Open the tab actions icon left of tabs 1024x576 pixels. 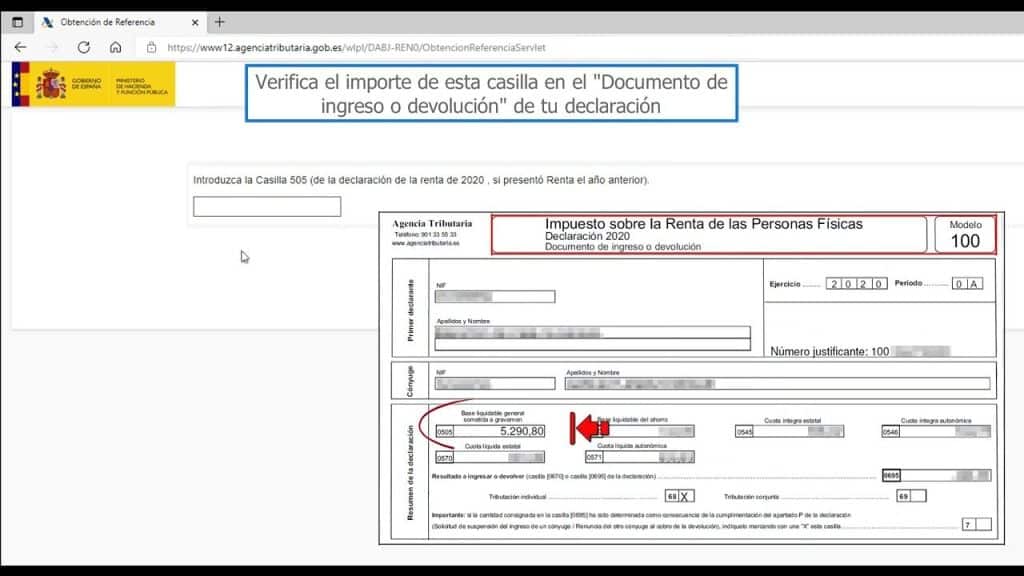pos(18,20)
